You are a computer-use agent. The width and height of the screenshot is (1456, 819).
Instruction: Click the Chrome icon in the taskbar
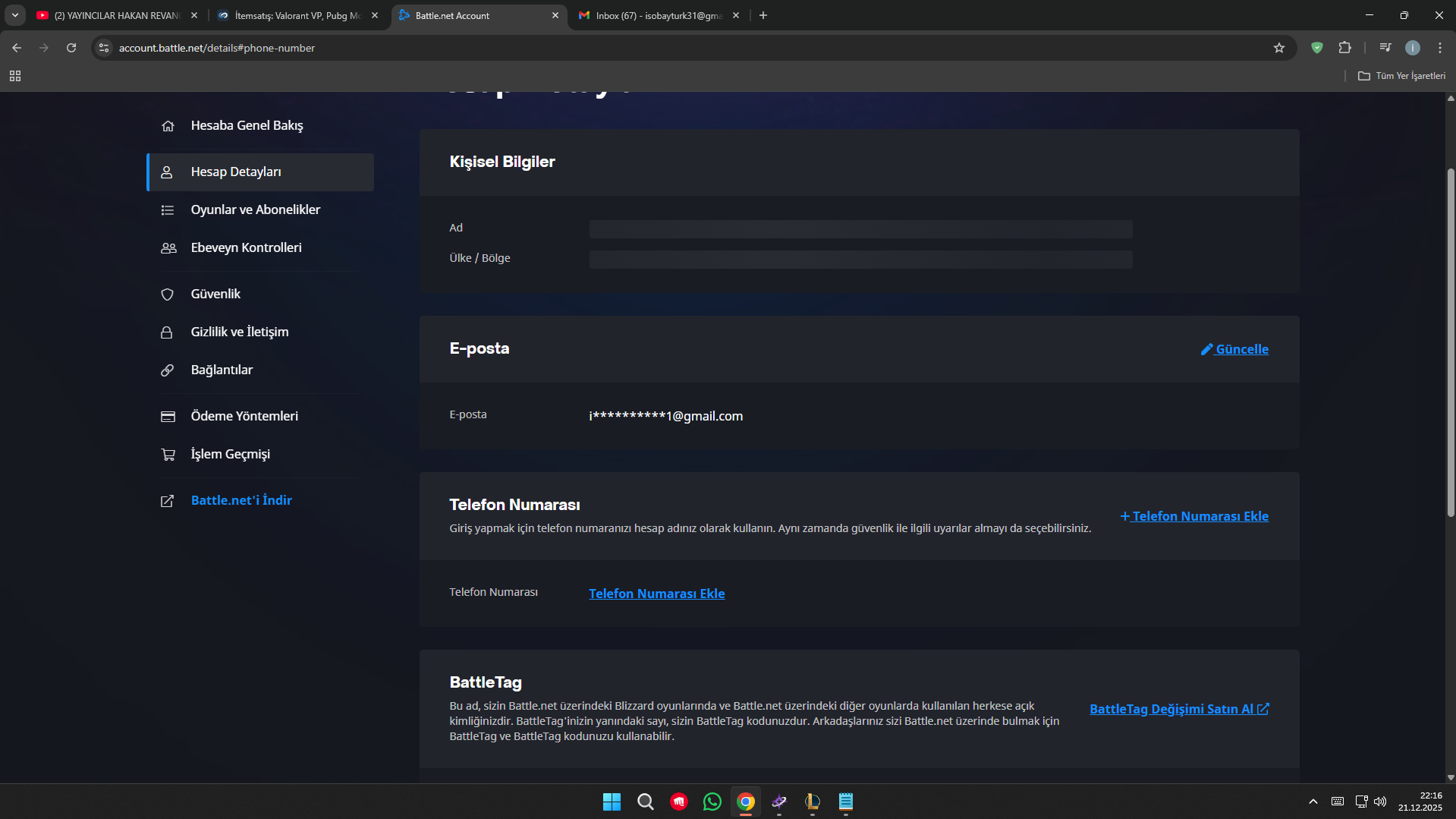(x=746, y=802)
